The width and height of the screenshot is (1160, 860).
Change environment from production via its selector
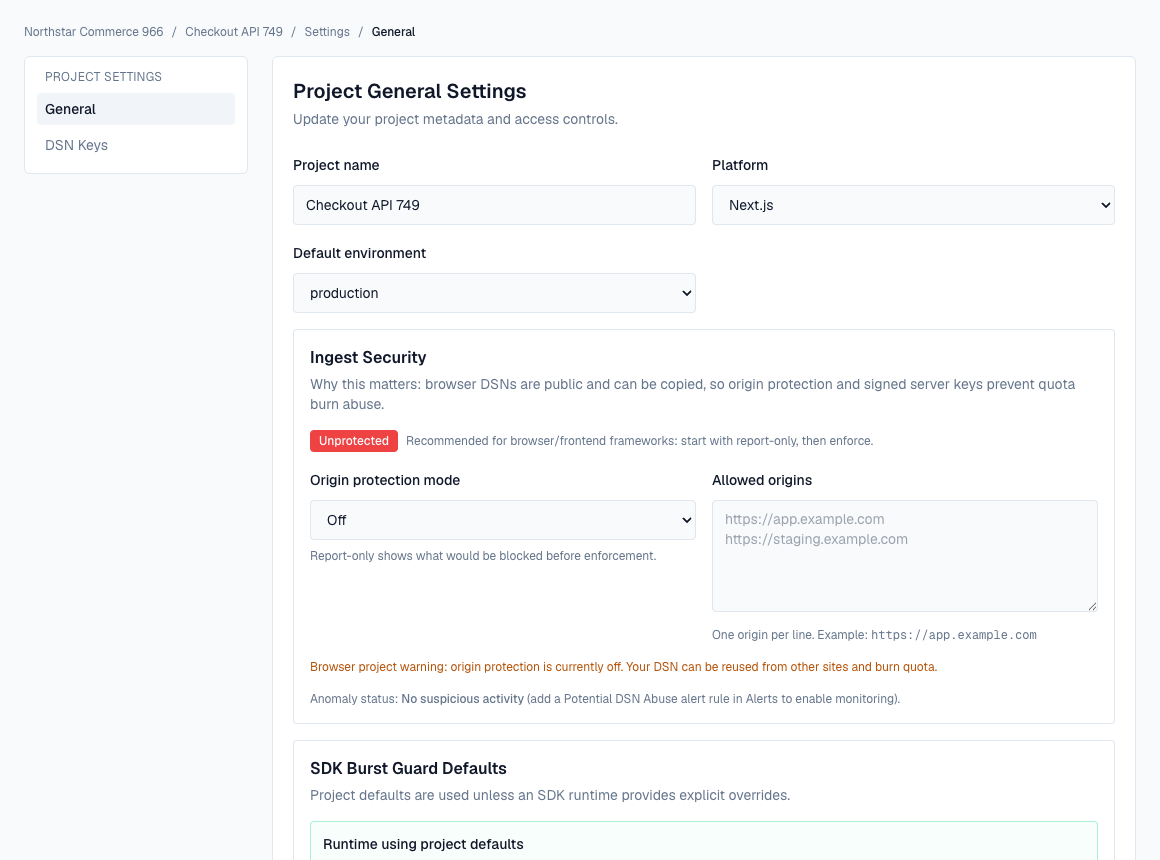coord(494,293)
